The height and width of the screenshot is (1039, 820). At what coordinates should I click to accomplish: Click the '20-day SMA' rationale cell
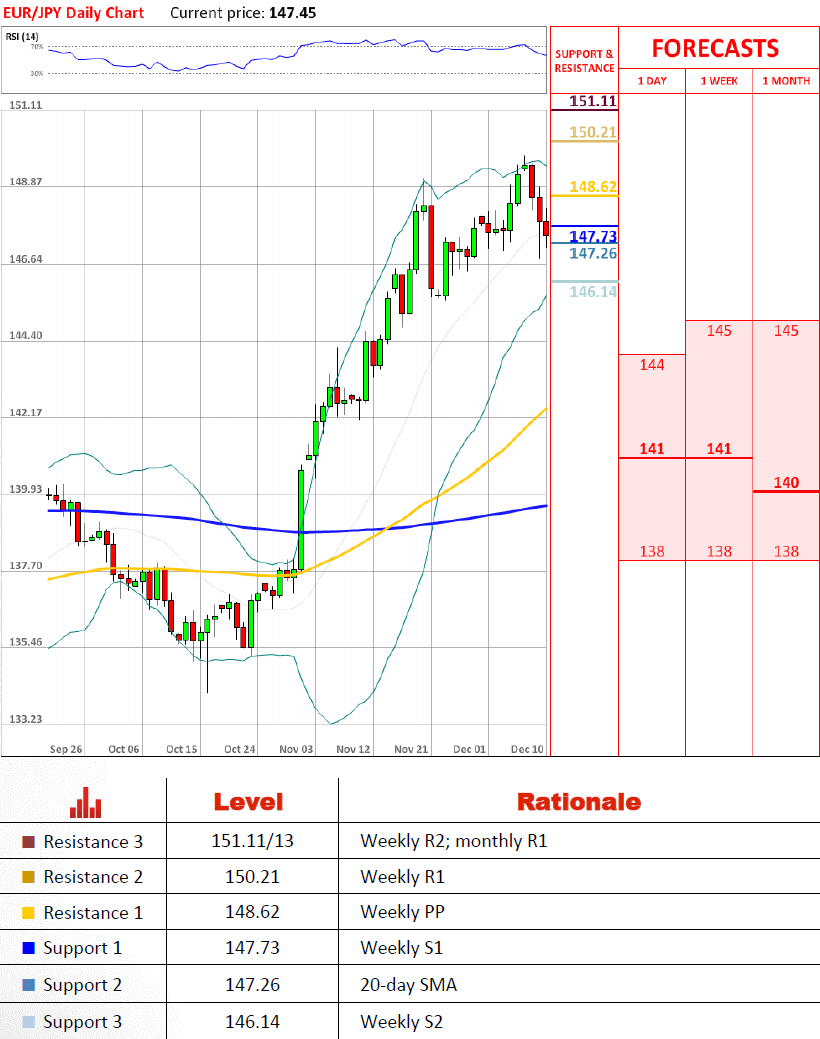(408, 985)
